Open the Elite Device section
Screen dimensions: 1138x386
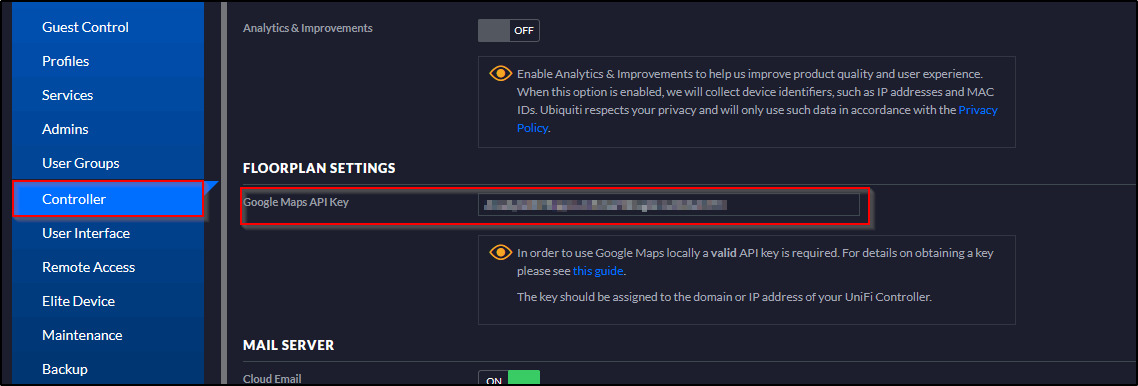pos(78,301)
